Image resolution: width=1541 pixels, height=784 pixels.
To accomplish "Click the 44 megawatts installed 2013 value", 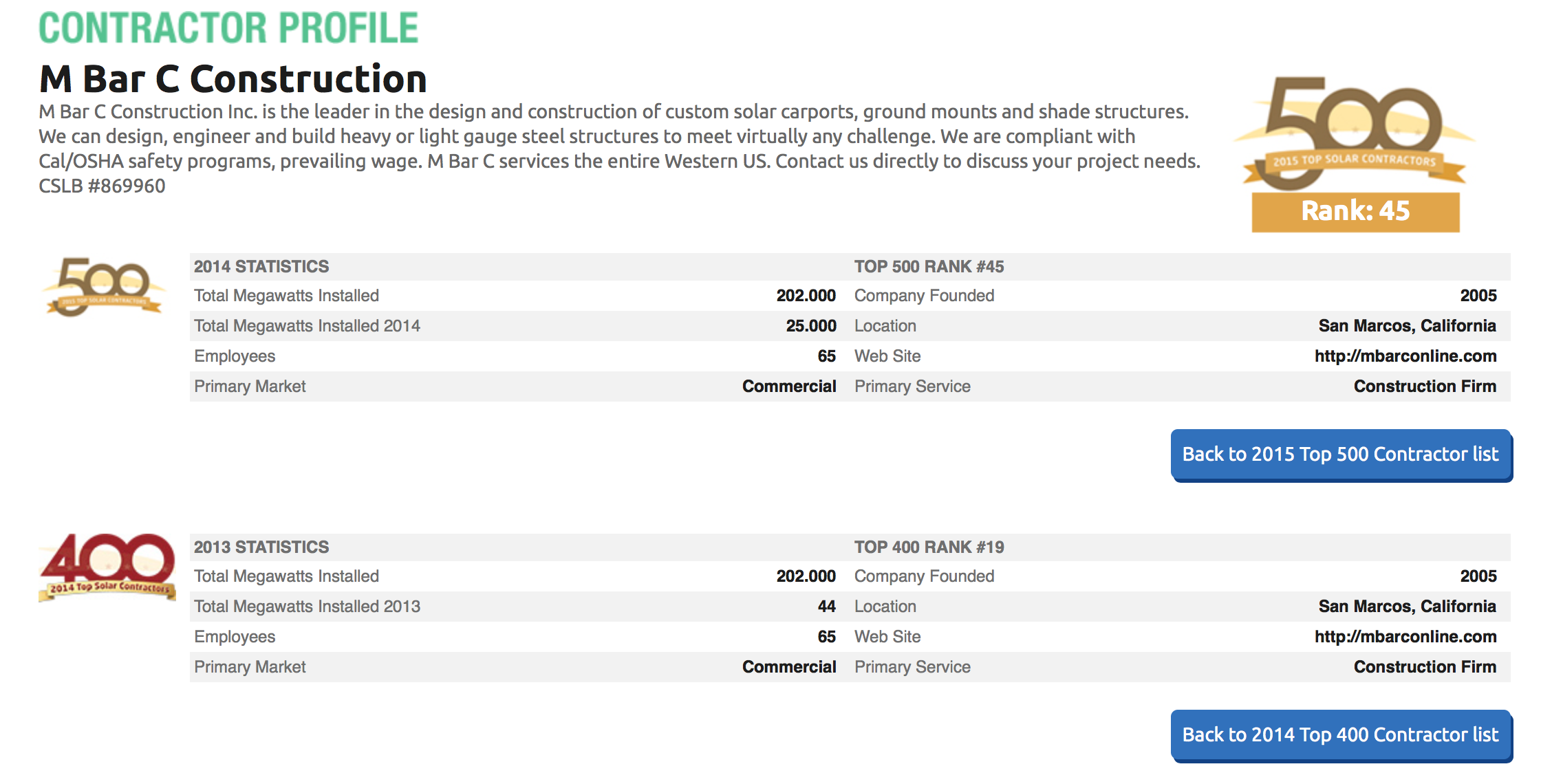I will [826, 607].
